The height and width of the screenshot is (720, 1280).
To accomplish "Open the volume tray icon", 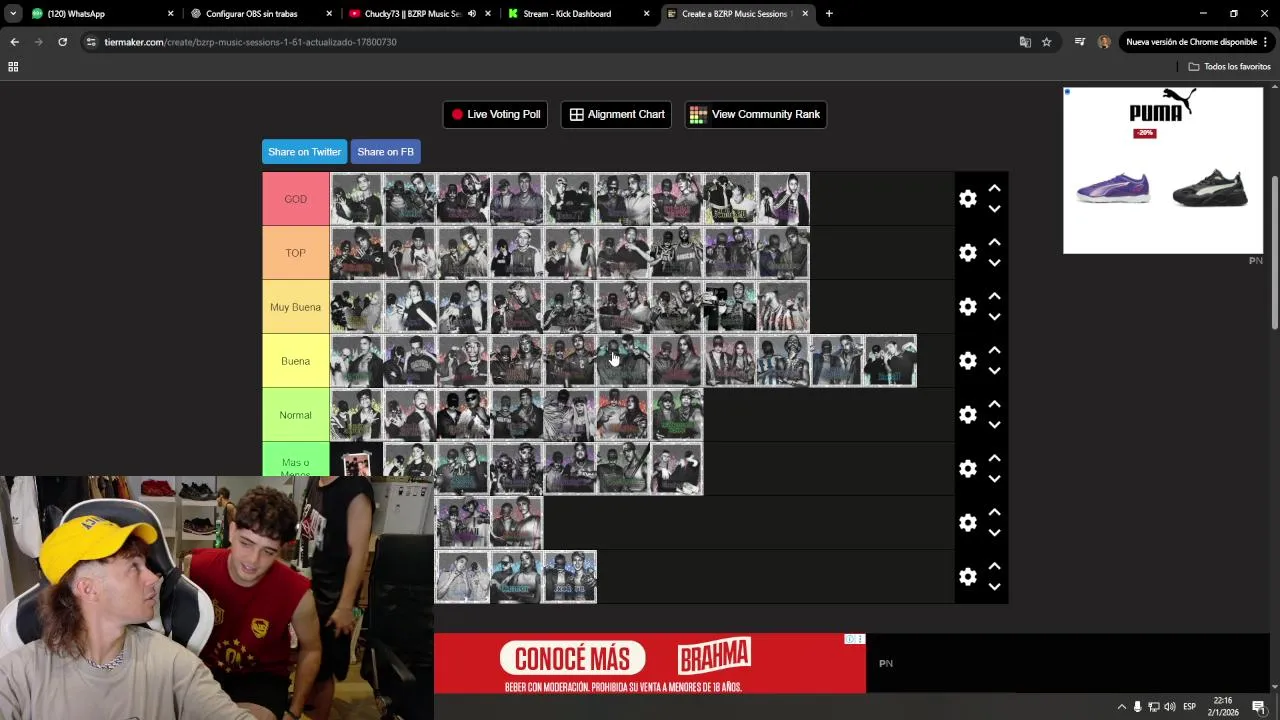I will pos(1170,707).
